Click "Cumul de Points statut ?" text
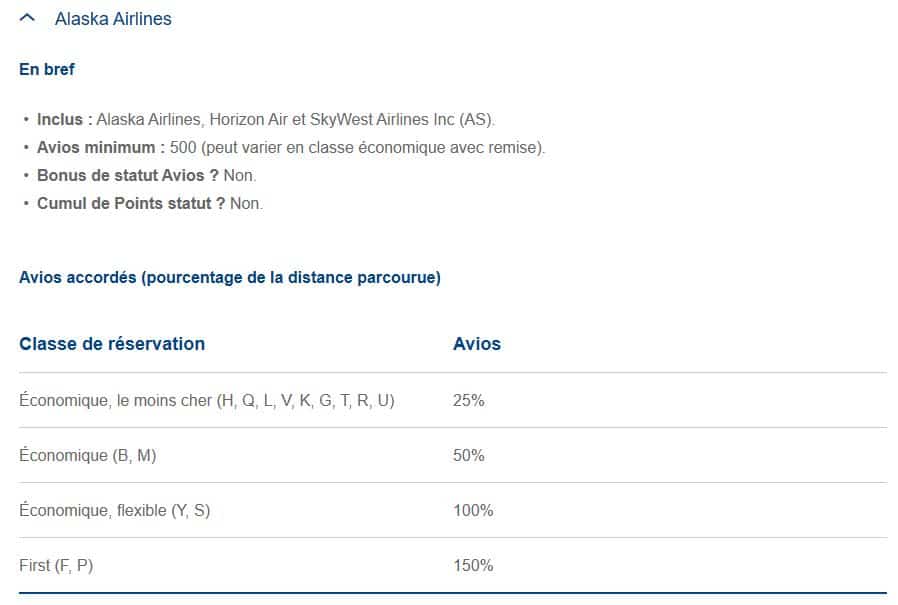This screenshot has height=605, width=898. tap(131, 204)
